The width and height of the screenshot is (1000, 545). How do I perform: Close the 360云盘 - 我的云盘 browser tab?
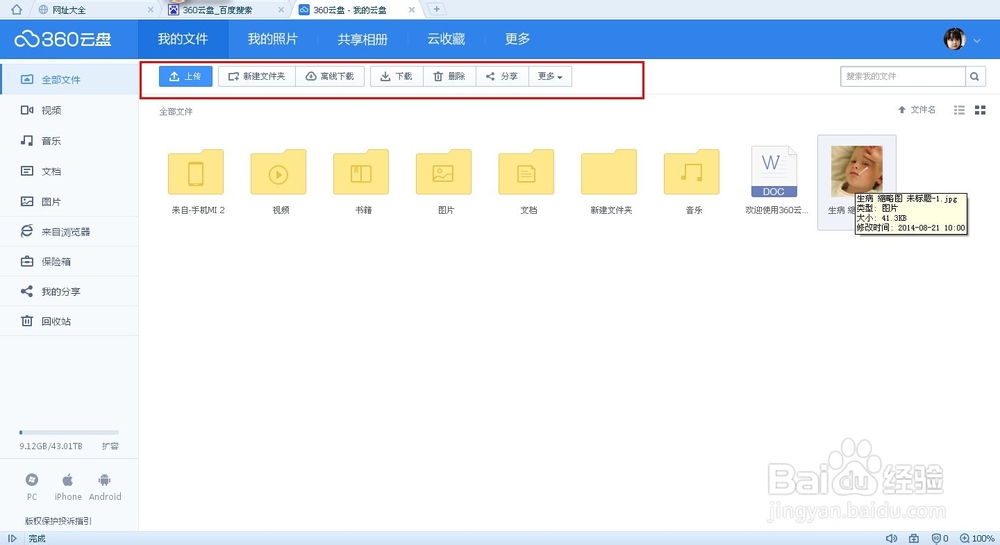411,10
